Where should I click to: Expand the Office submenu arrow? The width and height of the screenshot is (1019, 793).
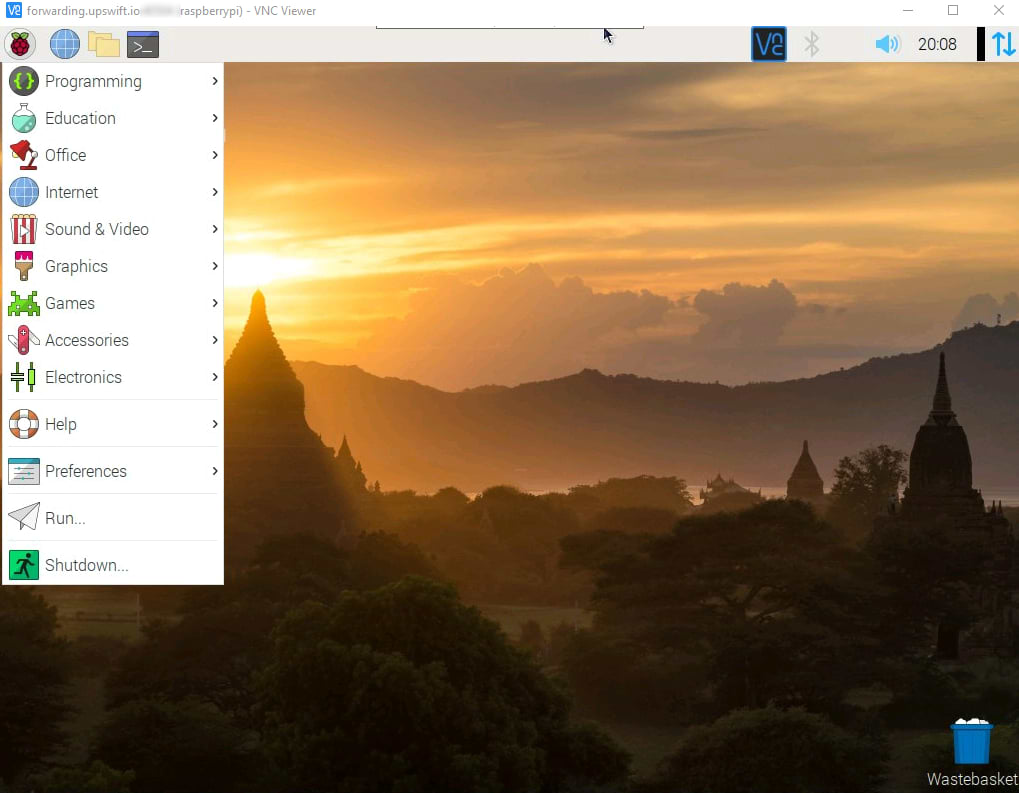pos(214,155)
